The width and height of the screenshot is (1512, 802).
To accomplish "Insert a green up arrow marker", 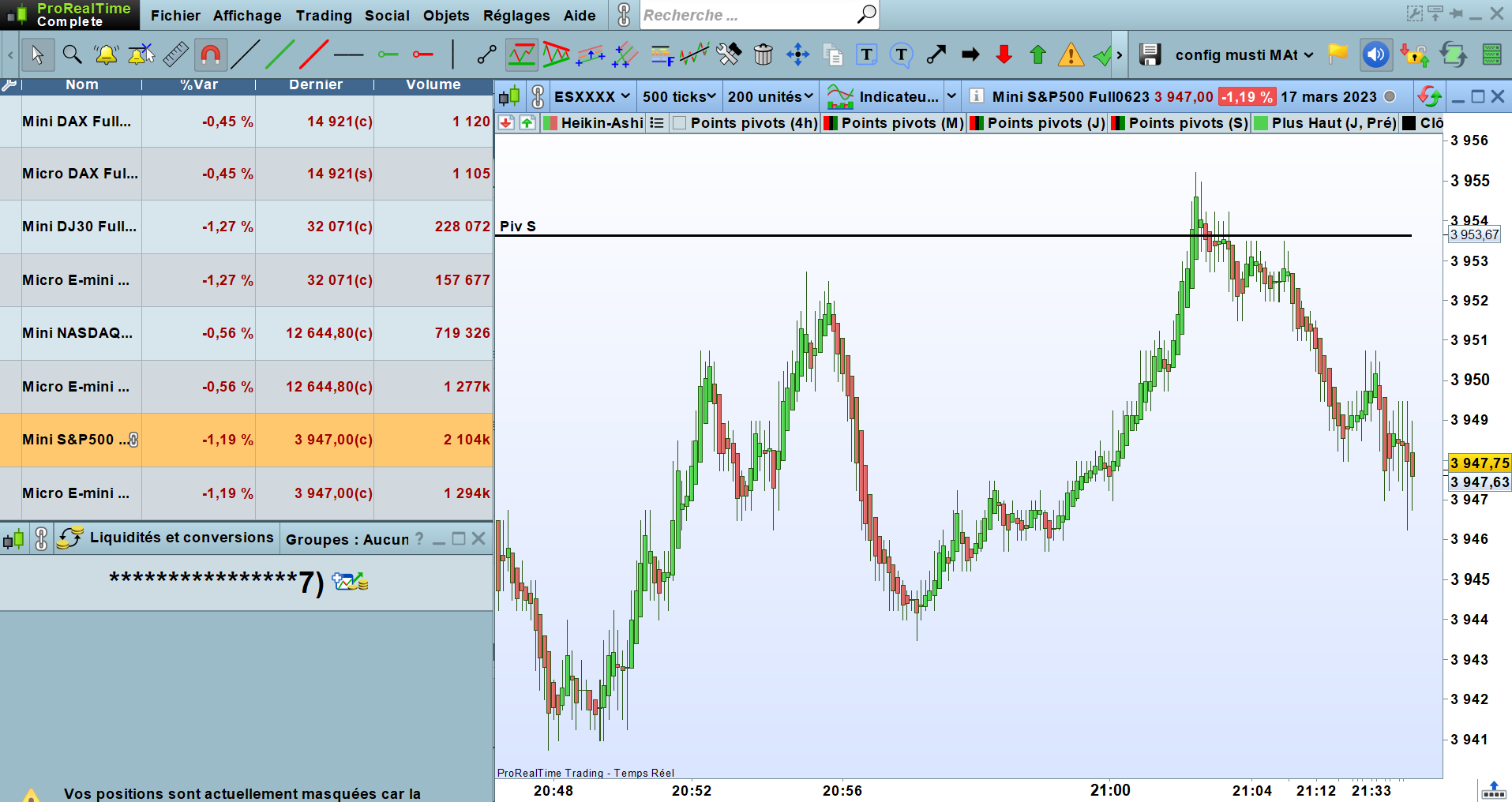I will click(1038, 54).
